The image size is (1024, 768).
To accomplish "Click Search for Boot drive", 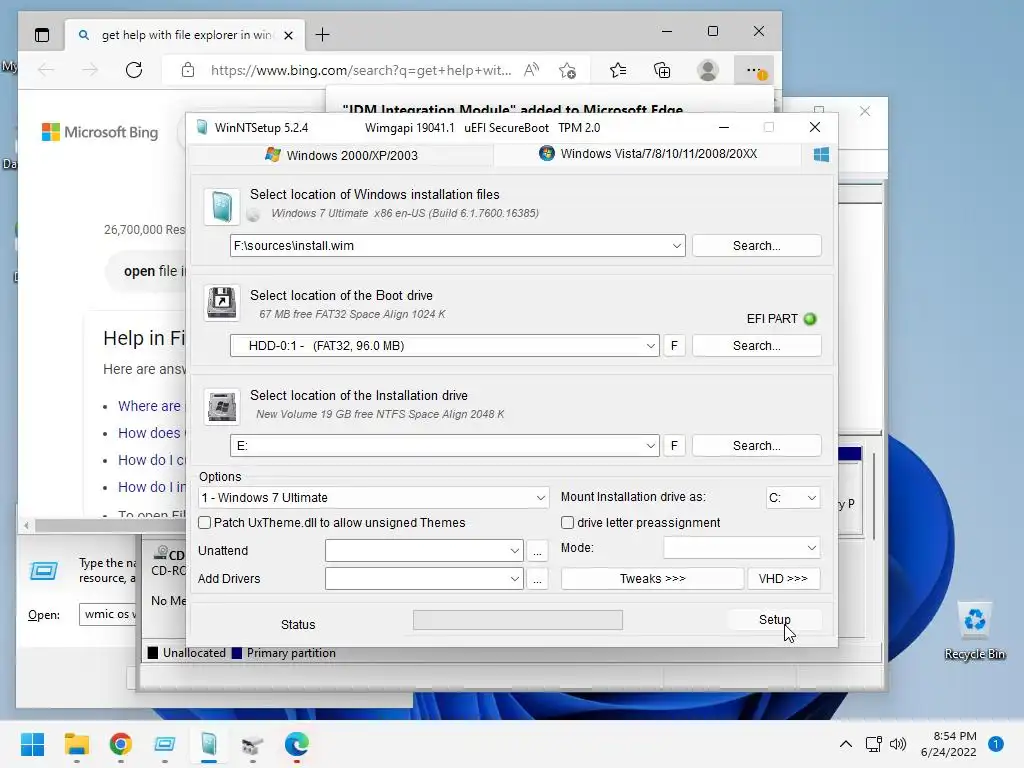I will pos(756,345).
